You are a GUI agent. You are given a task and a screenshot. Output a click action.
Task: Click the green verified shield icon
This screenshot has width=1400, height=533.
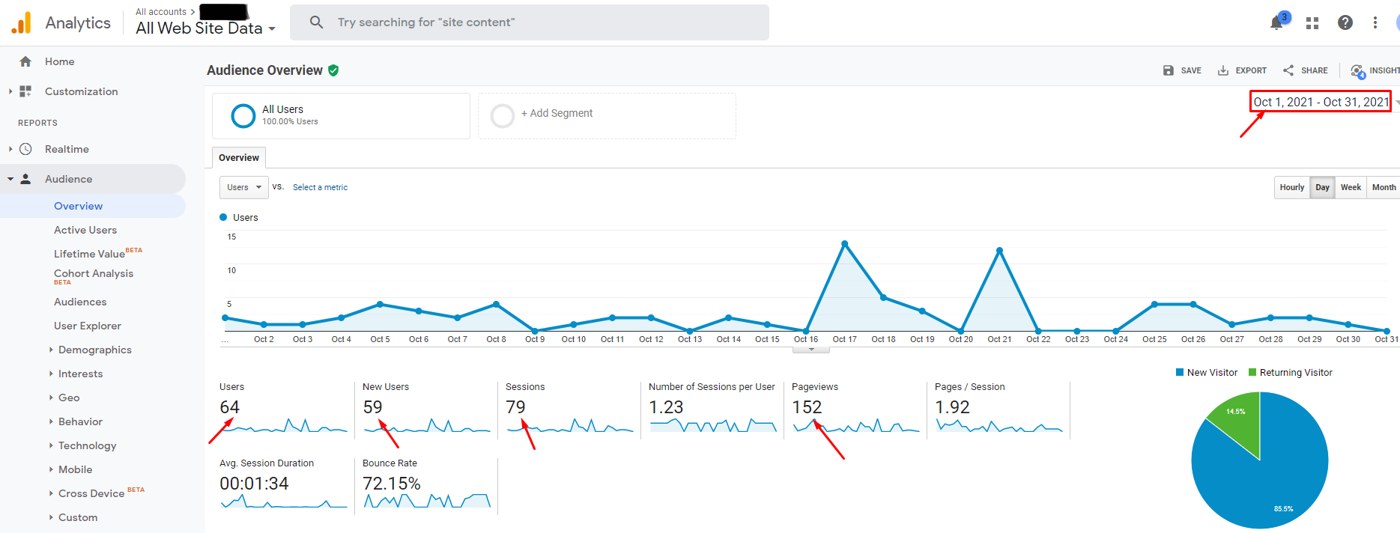(x=333, y=70)
